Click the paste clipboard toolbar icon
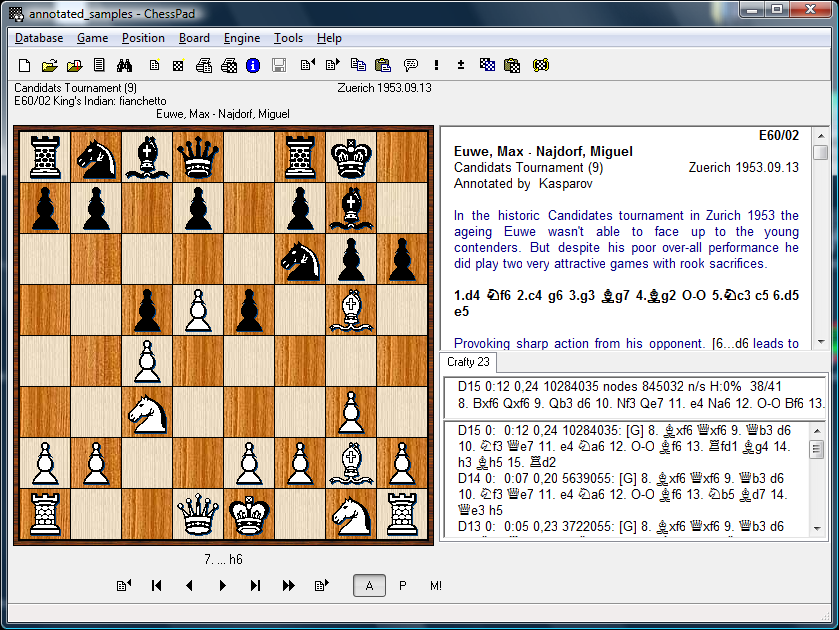The width and height of the screenshot is (839, 630). (382, 66)
